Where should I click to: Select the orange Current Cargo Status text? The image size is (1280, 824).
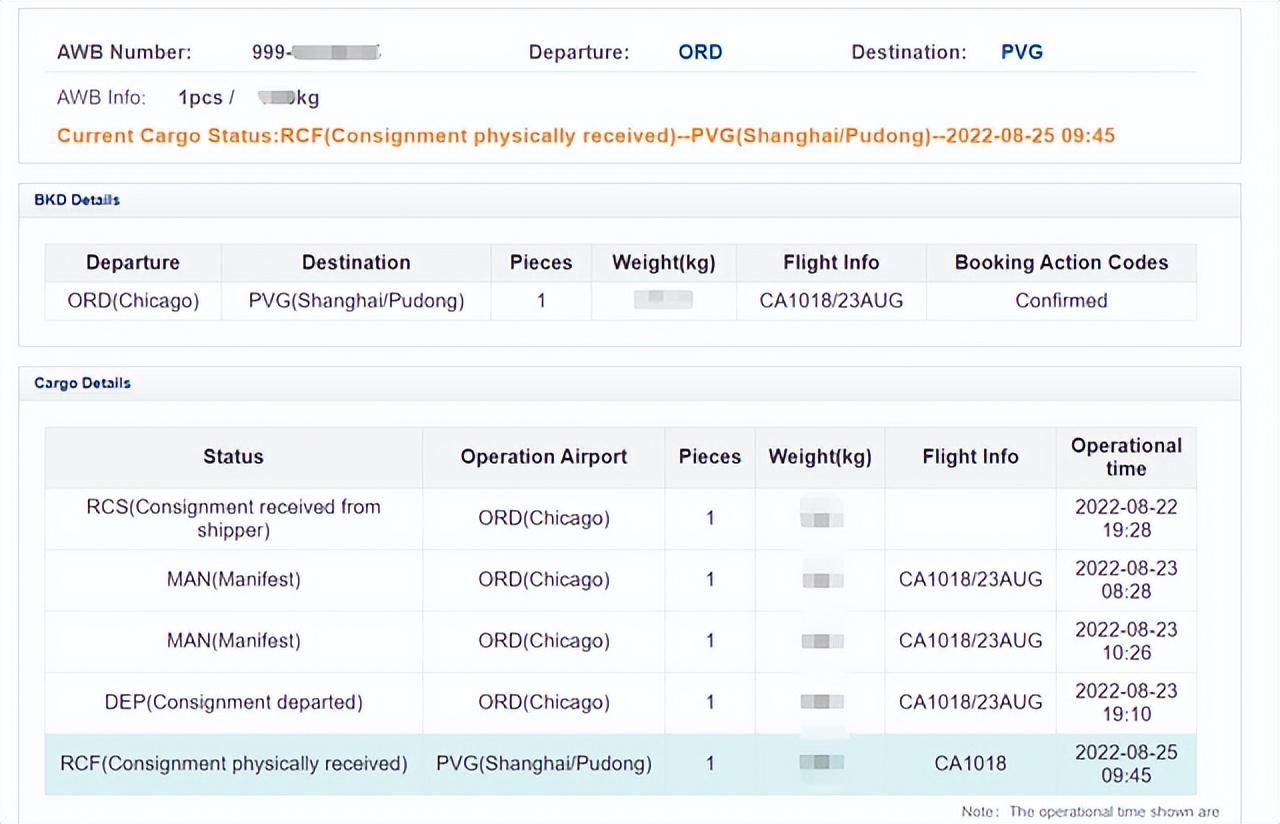(x=585, y=135)
